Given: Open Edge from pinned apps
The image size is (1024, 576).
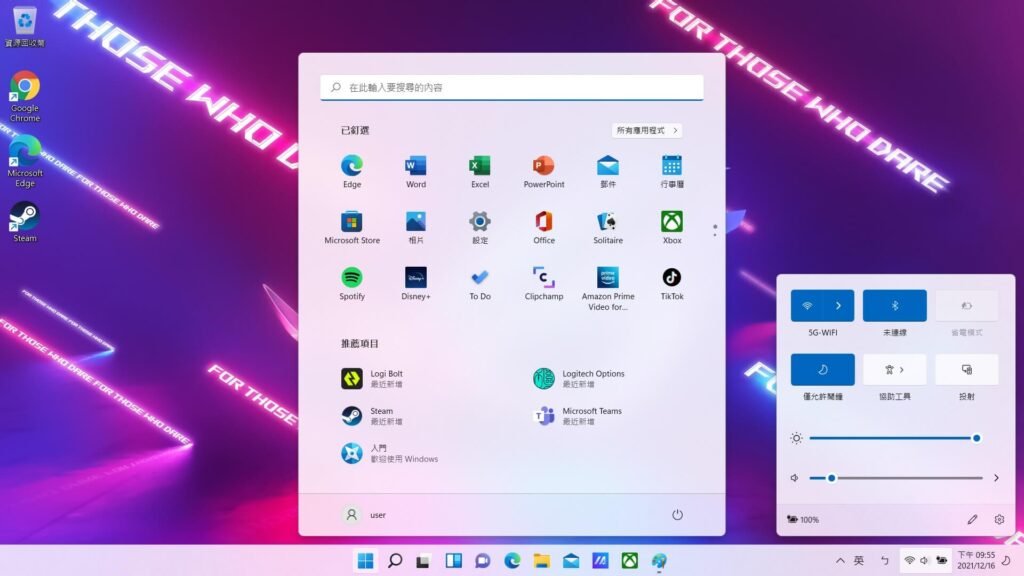Looking at the screenshot, I should point(351,172).
